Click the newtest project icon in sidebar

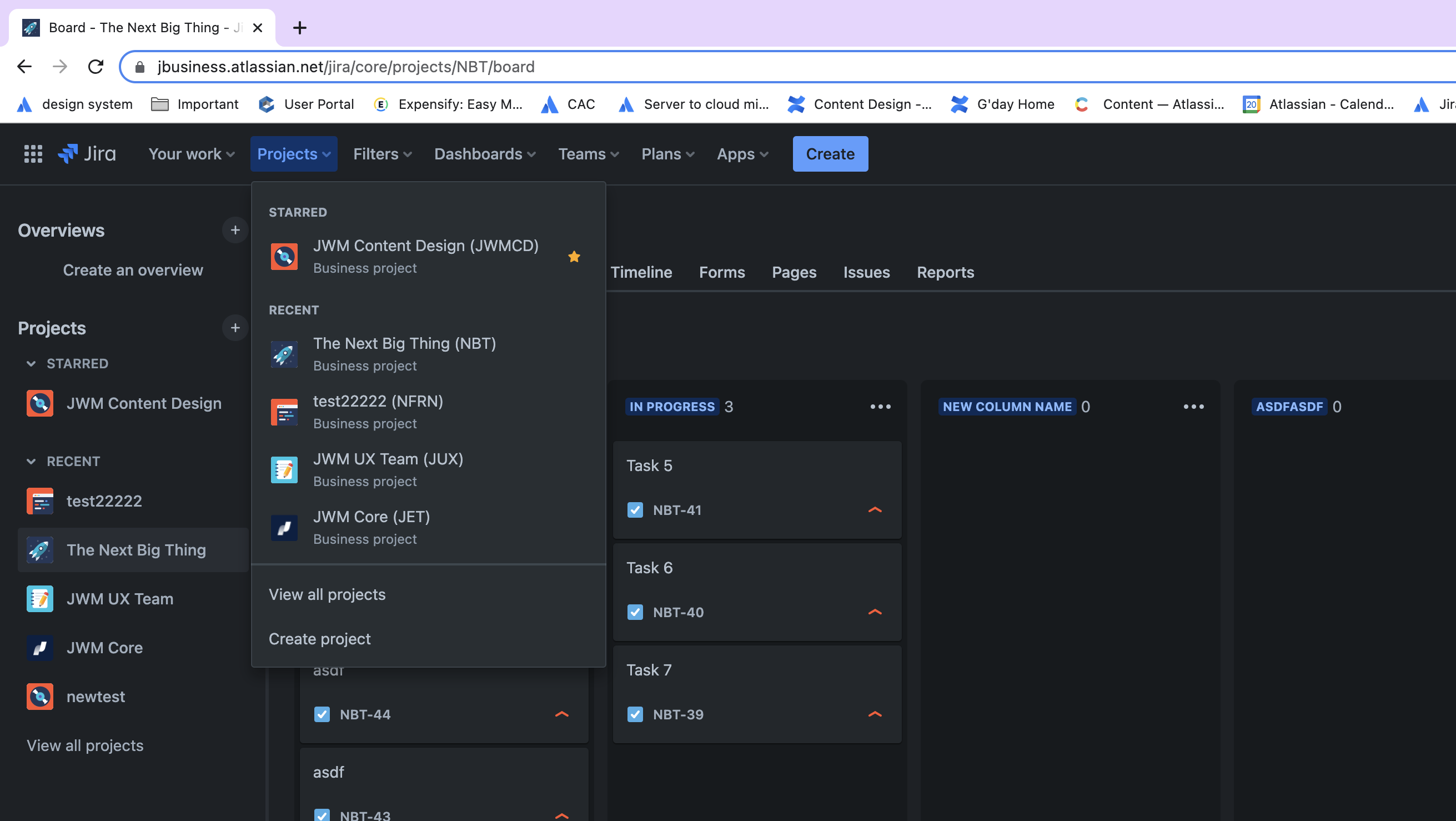[x=40, y=696]
